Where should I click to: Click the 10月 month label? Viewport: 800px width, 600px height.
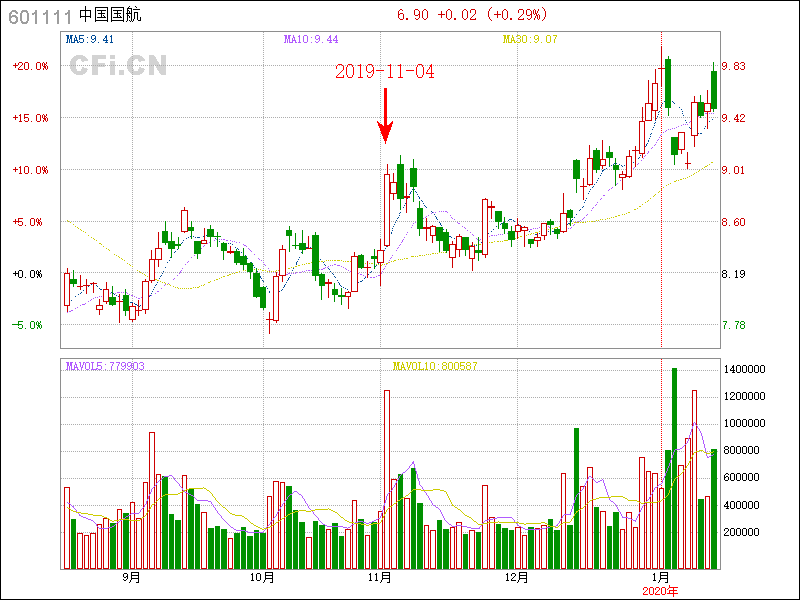262,578
